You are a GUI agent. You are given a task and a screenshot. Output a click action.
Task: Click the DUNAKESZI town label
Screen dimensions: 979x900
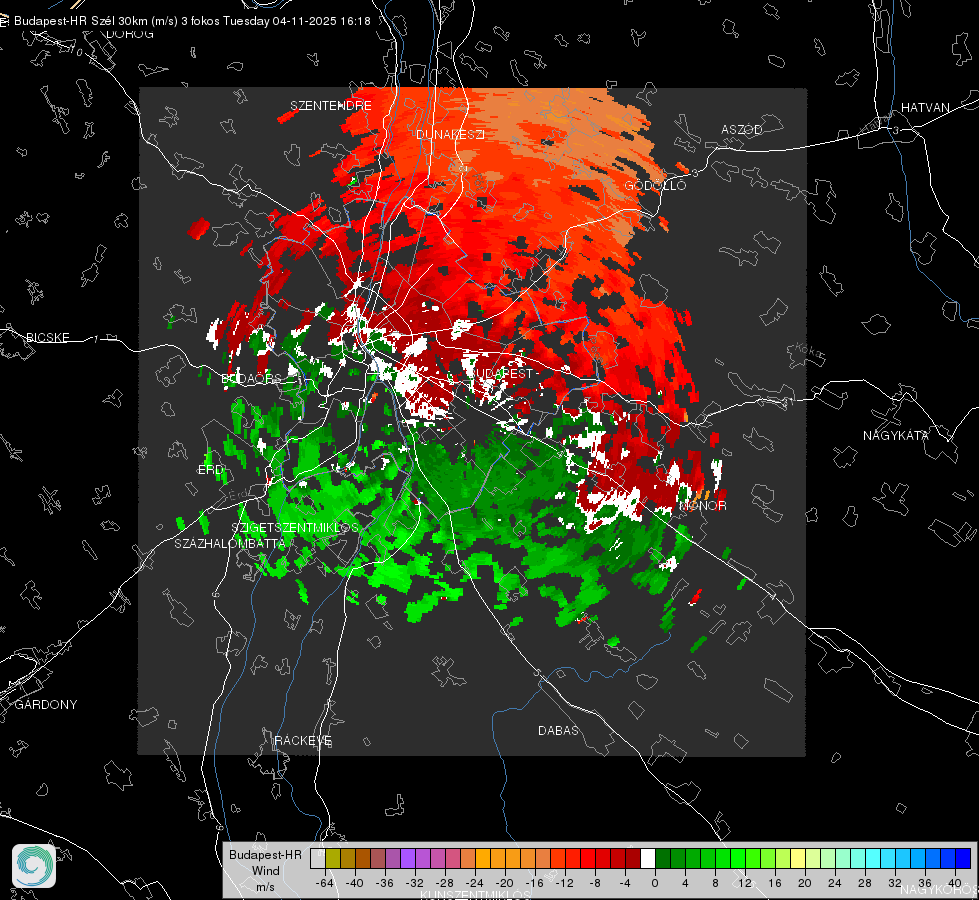(x=450, y=134)
